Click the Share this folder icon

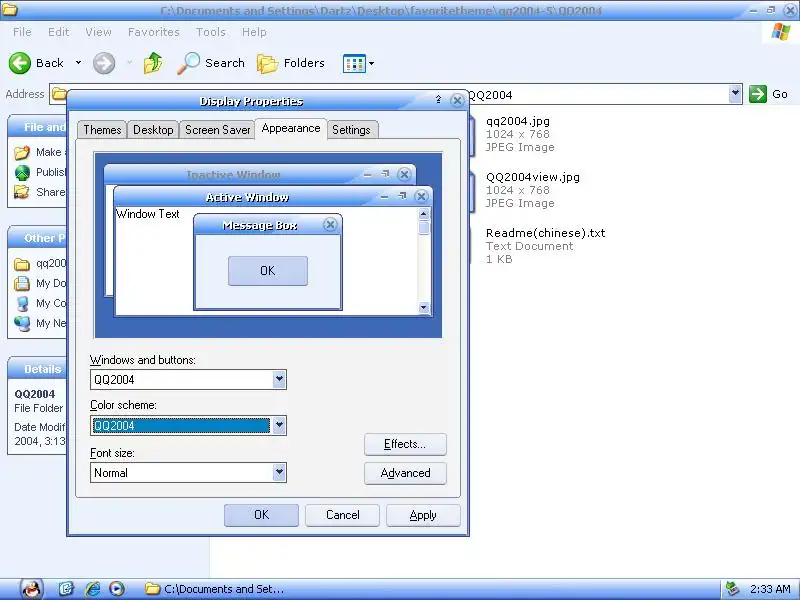pos(21,192)
